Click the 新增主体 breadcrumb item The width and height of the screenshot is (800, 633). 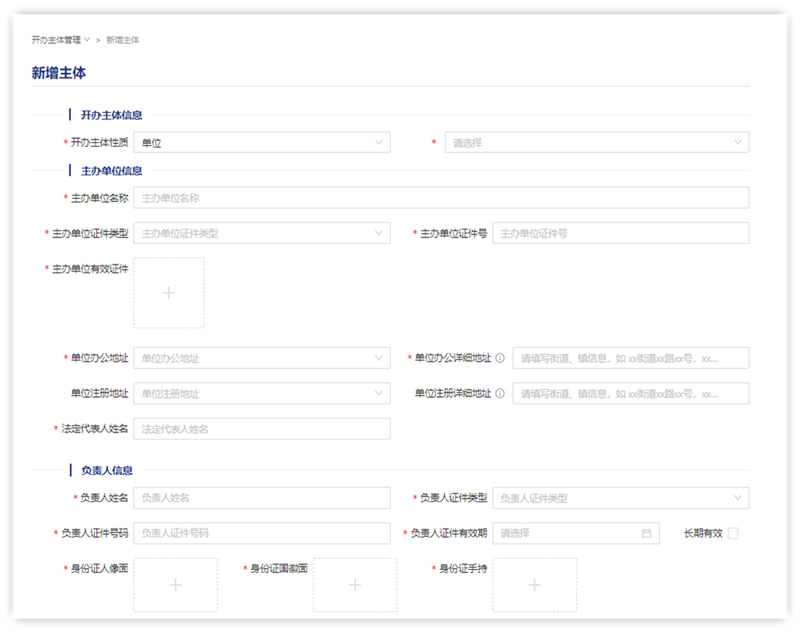pyautogui.click(x=123, y=40)
